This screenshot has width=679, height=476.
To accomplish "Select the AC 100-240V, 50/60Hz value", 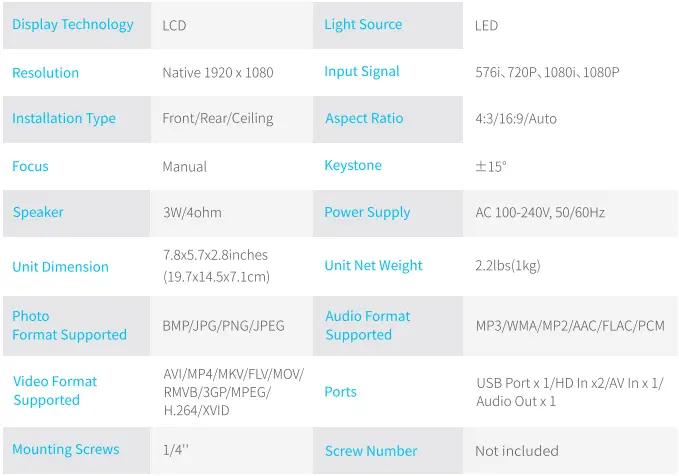I will coord(540,213).
